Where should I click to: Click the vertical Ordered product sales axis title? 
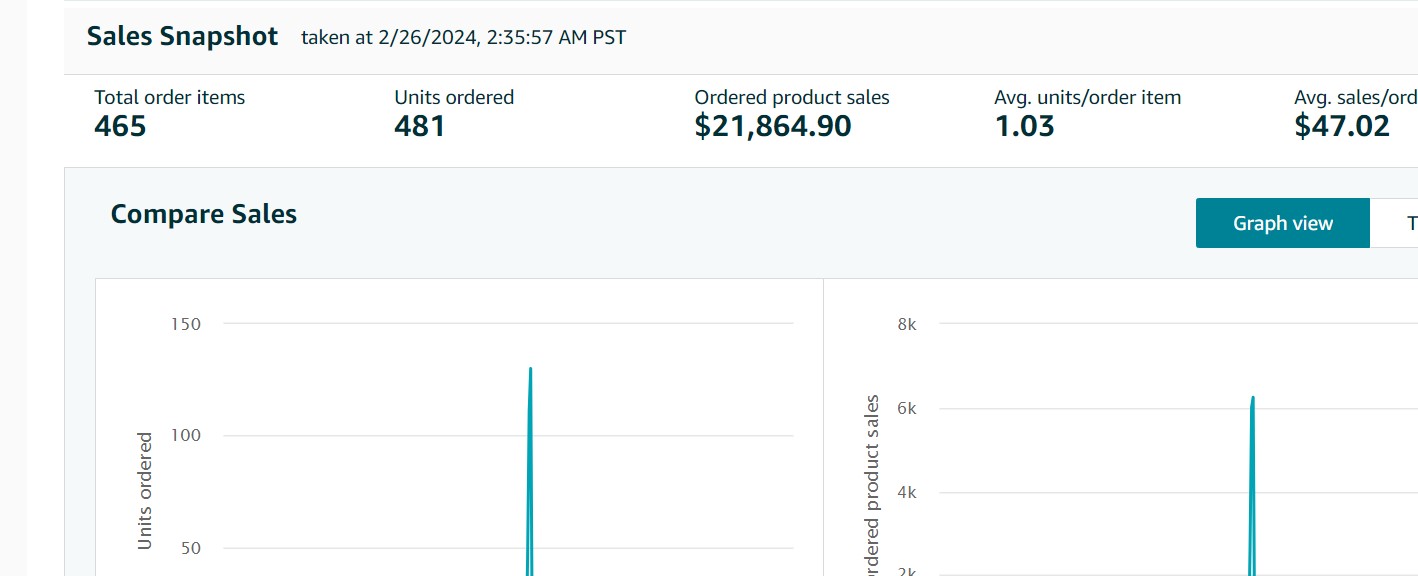click(x=872, y=485)
